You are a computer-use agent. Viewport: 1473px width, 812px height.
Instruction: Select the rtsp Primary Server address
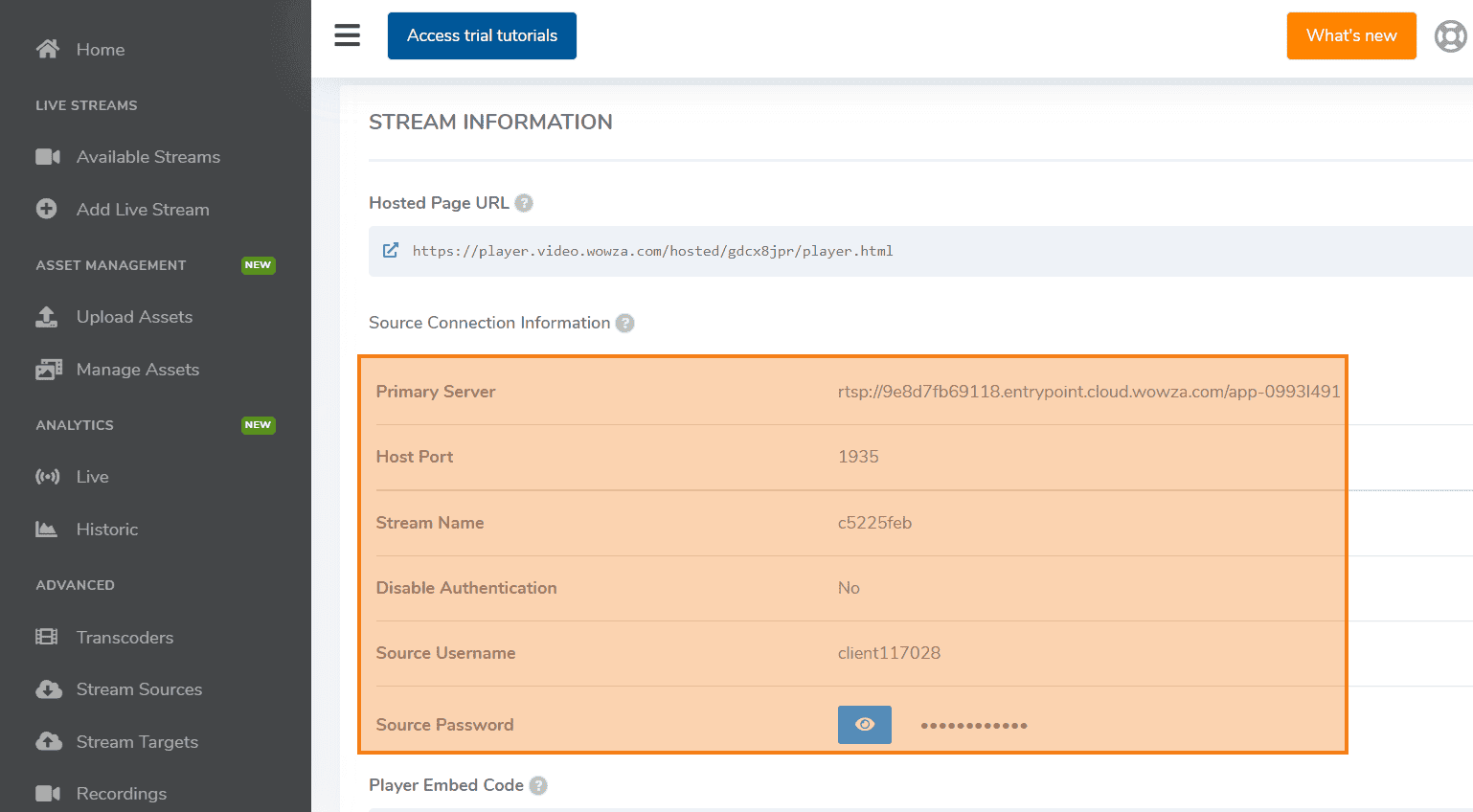click(x=1089, y=391)
